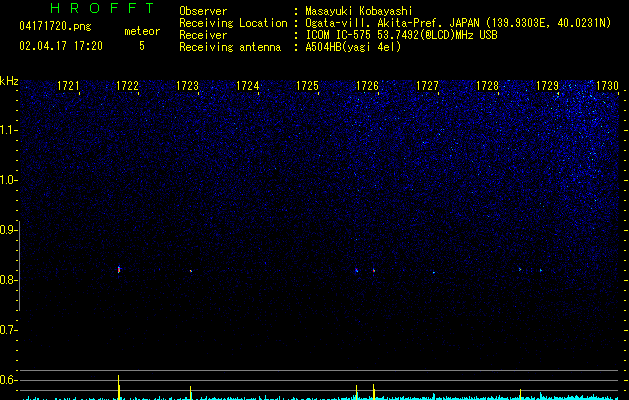
Task: Click the Receiving Location label
Action: [x=233, y=23]
